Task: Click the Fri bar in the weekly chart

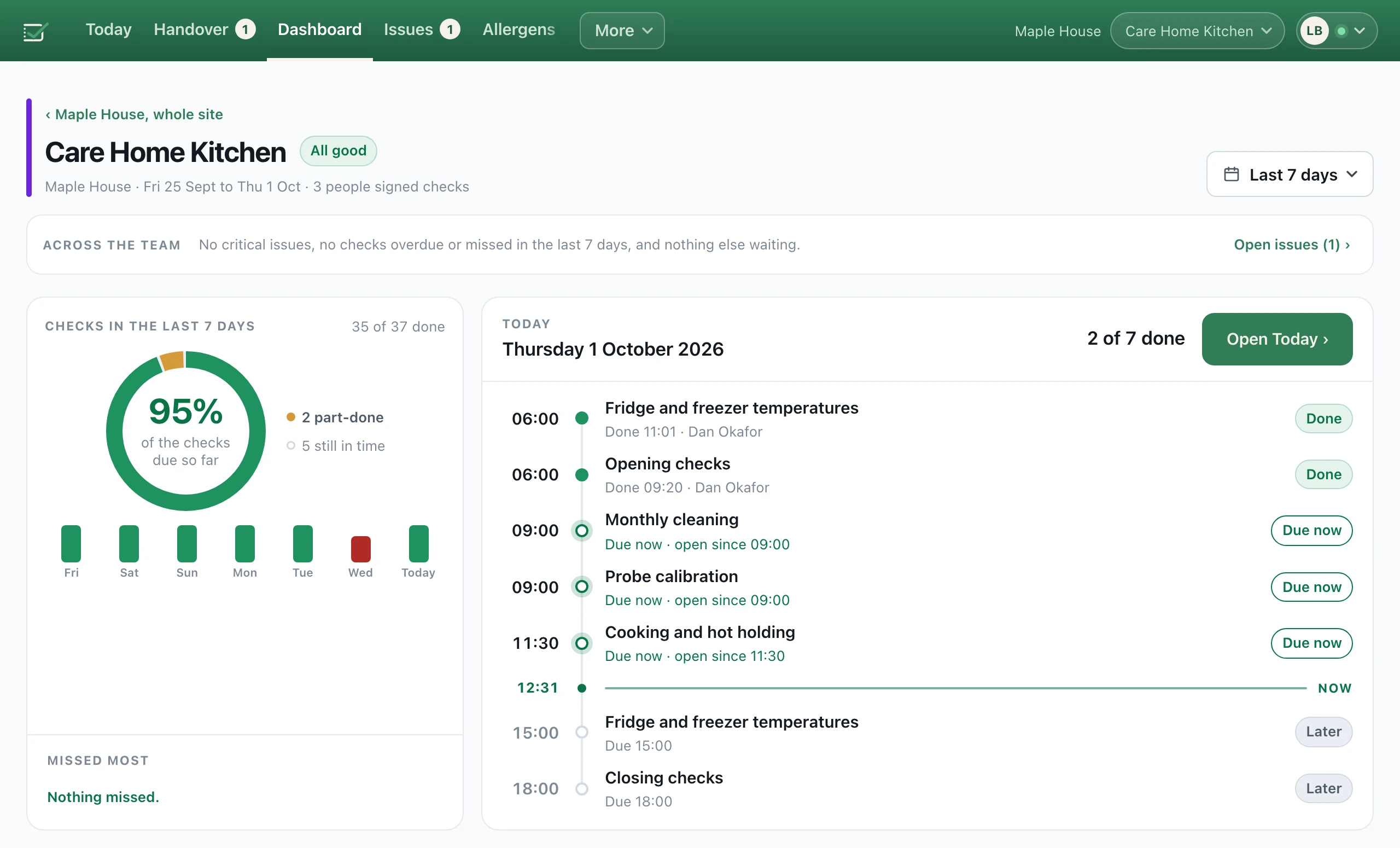Action: coord(71,543)
